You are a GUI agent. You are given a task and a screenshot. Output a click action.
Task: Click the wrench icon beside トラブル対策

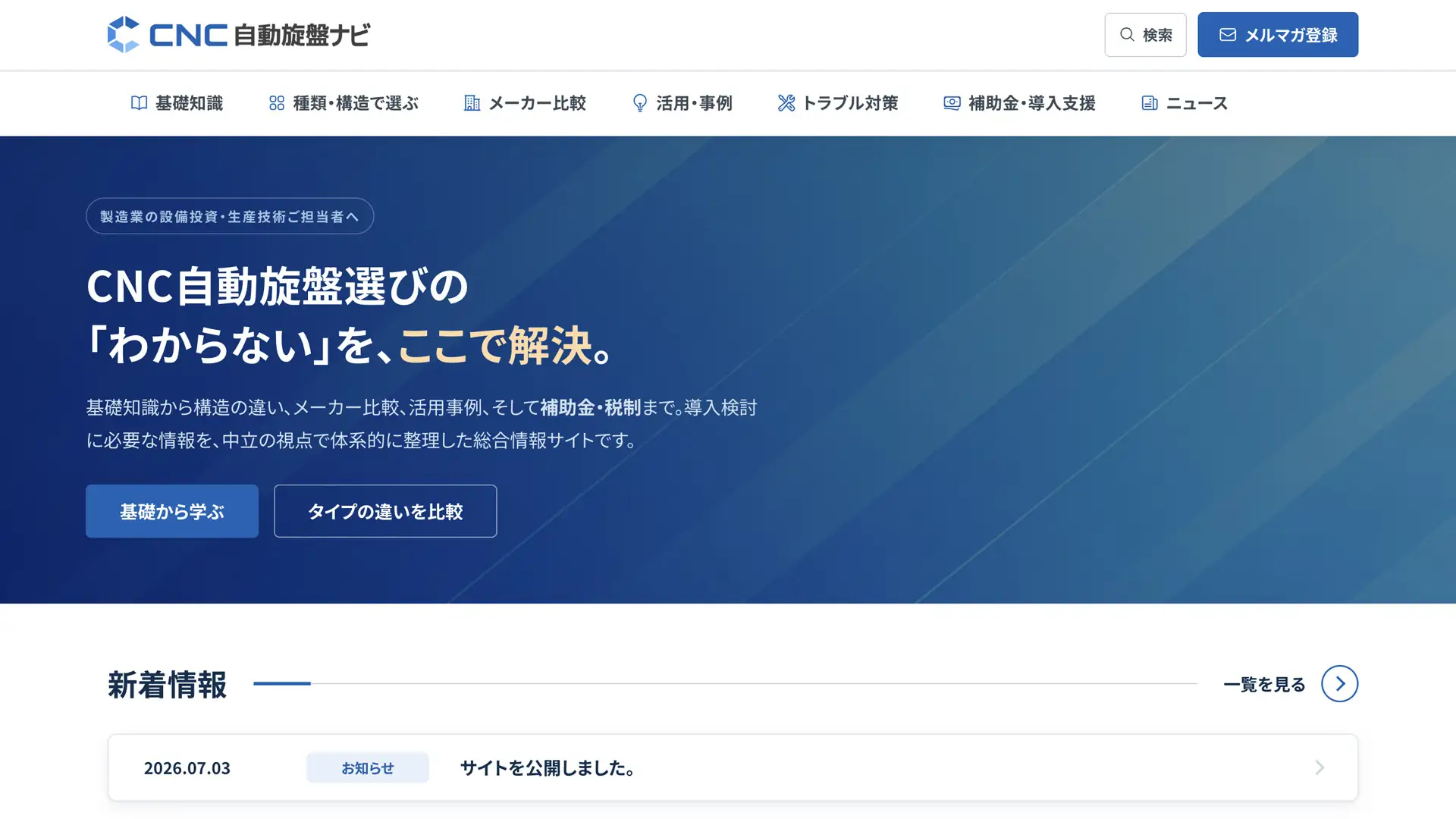(x=786, y=103)
